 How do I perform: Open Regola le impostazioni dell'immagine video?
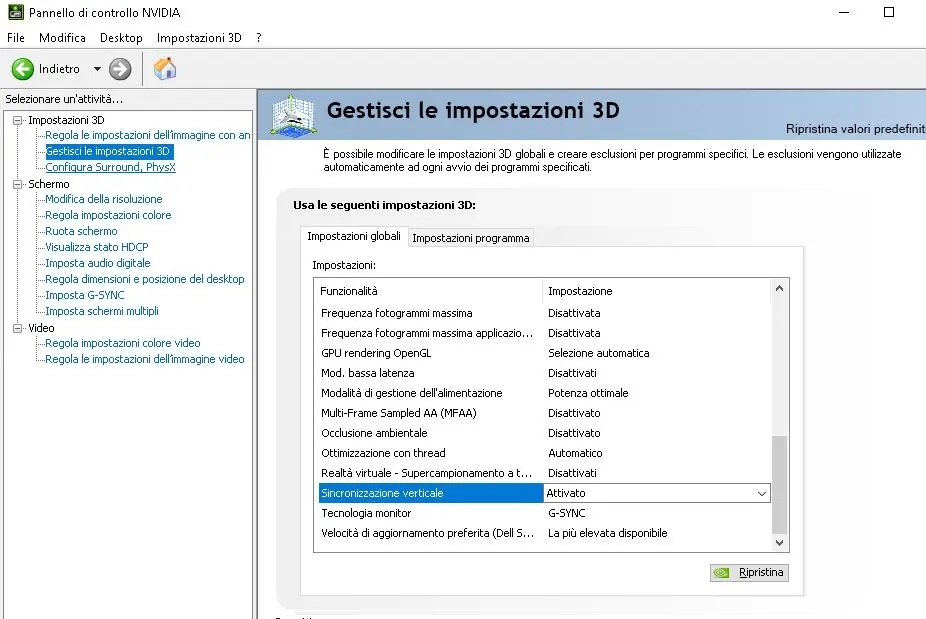[x=145, y=359]
